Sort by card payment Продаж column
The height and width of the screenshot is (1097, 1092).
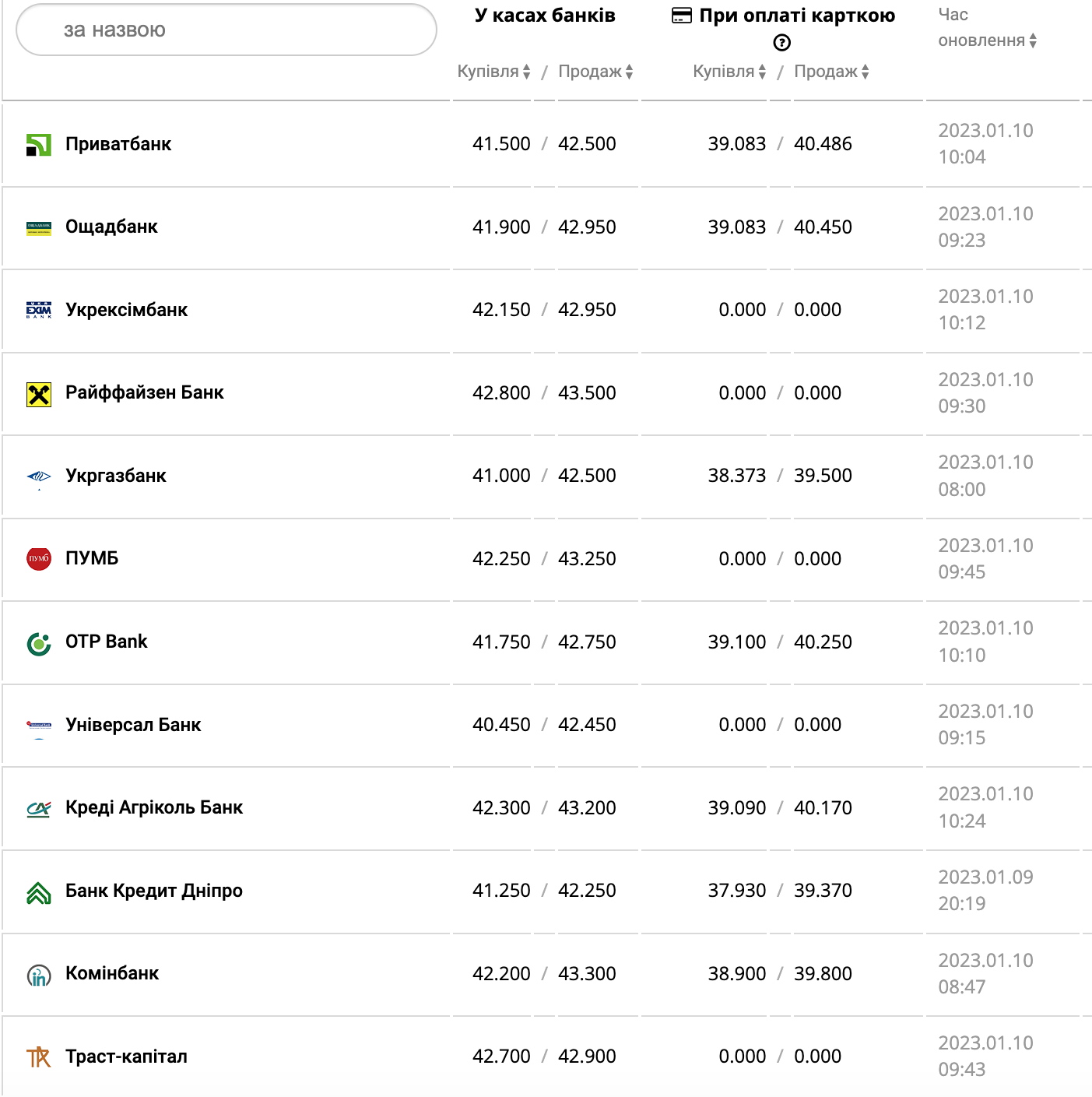[x=831, y=72]
